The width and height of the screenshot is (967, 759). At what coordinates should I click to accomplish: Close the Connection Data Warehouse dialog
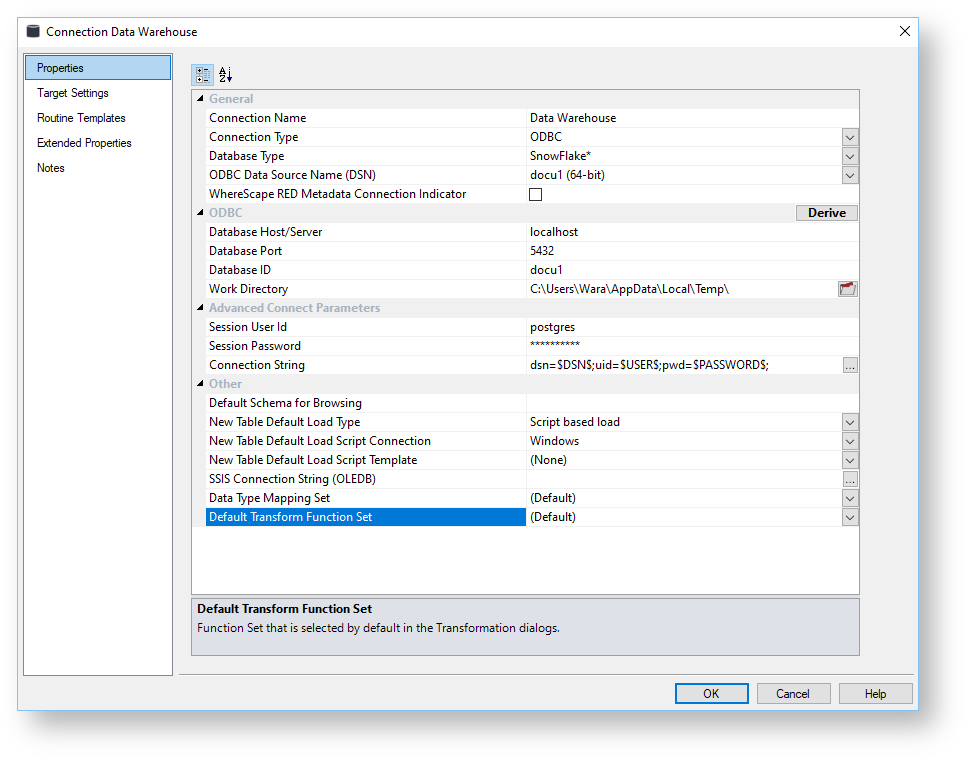point(905,31)
